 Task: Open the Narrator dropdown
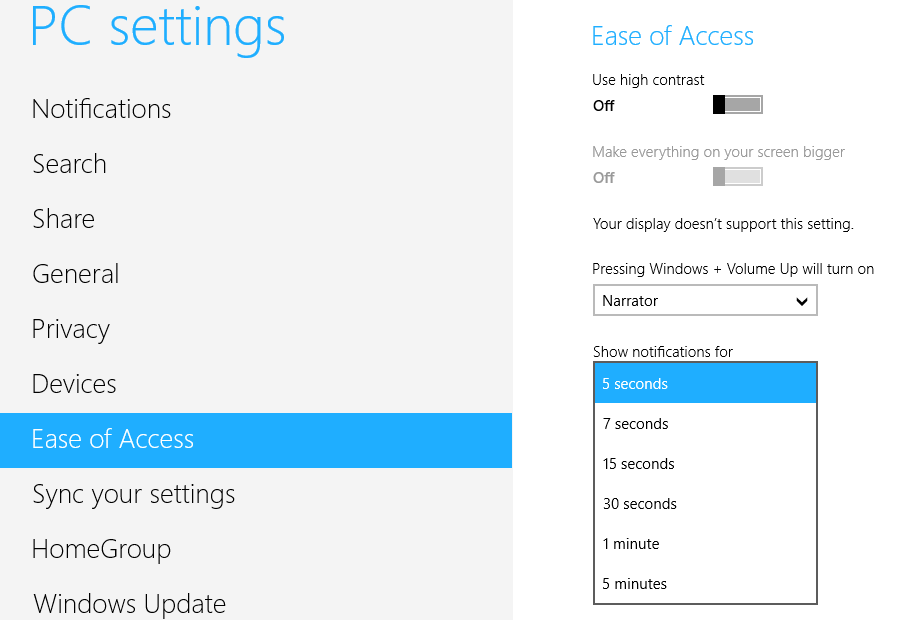click(x=705, y=301)
